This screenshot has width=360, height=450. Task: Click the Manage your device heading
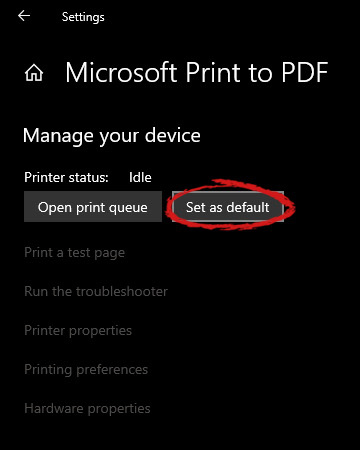tap(112, 136)
